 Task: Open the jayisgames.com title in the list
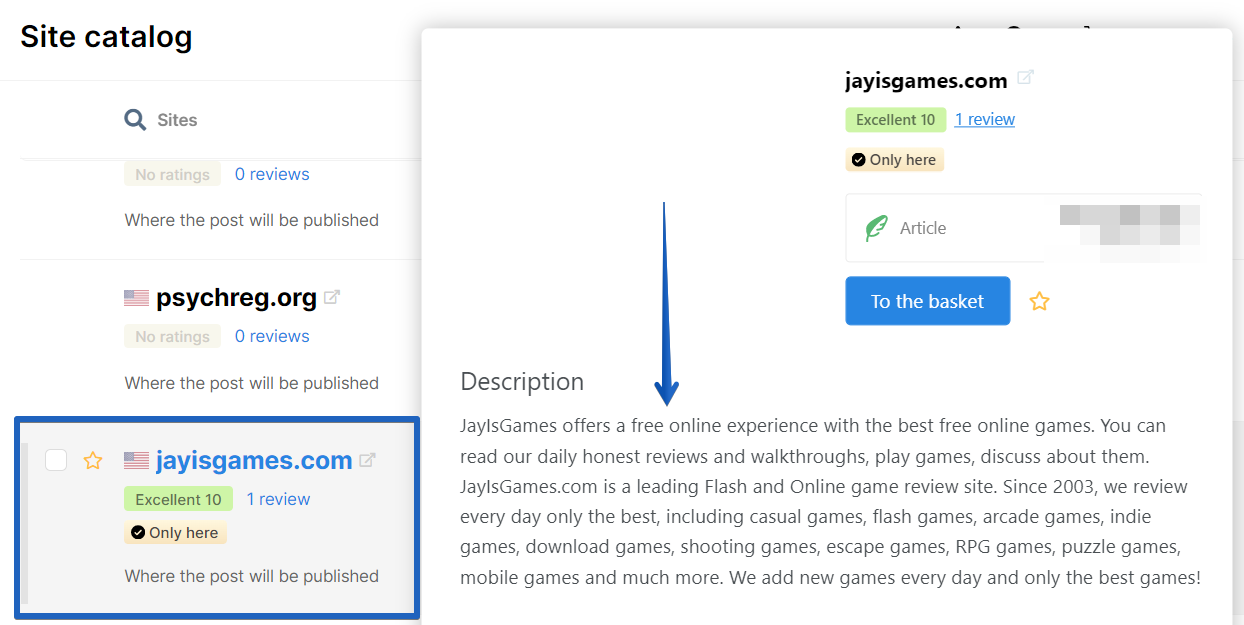[254, 461]
